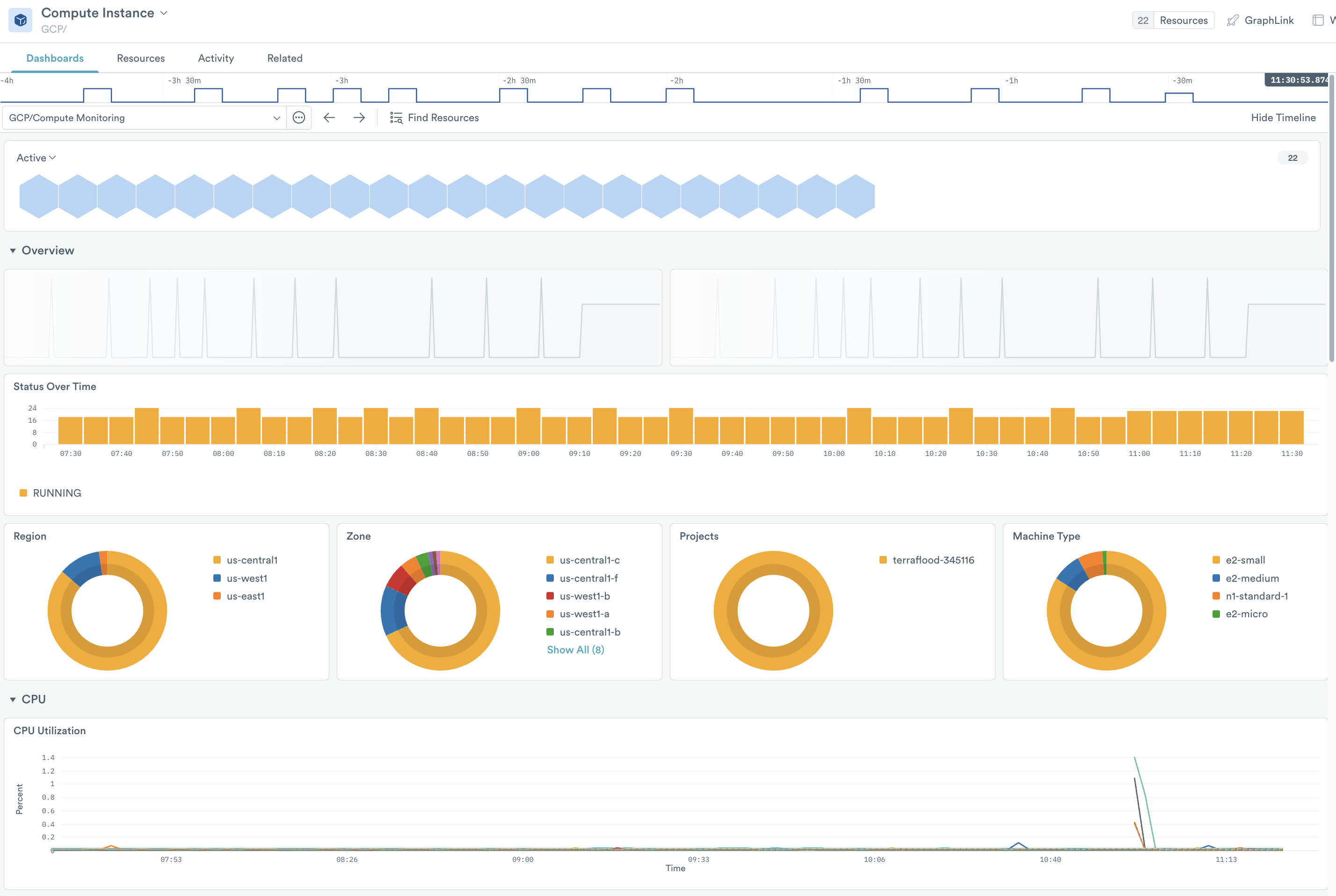The image size is (1336, 896).
Task: Click the Find Resources icon
Action: (x=396, y=118)
